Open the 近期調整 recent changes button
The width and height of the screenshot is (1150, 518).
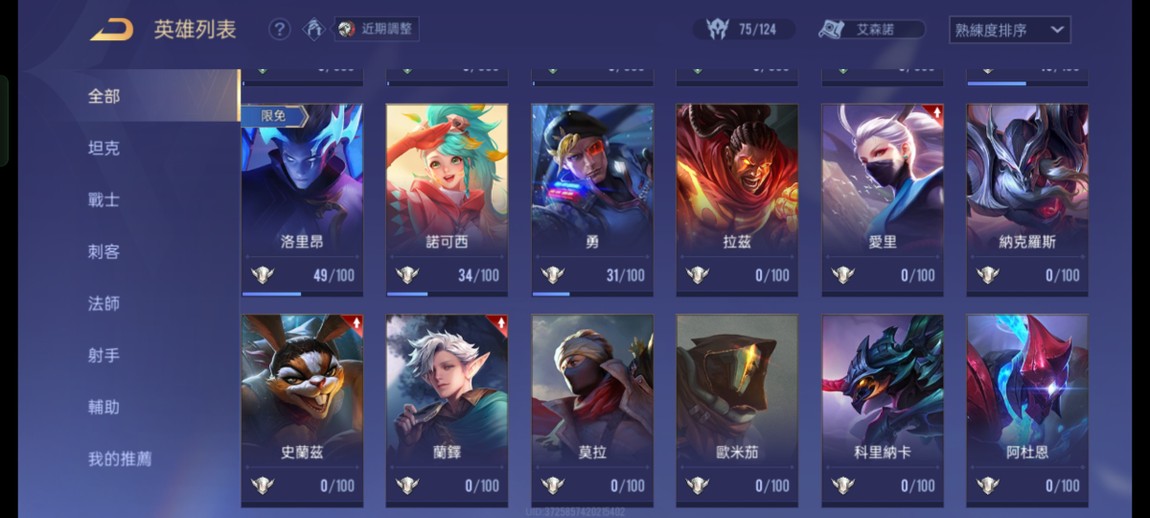(377, 29)
